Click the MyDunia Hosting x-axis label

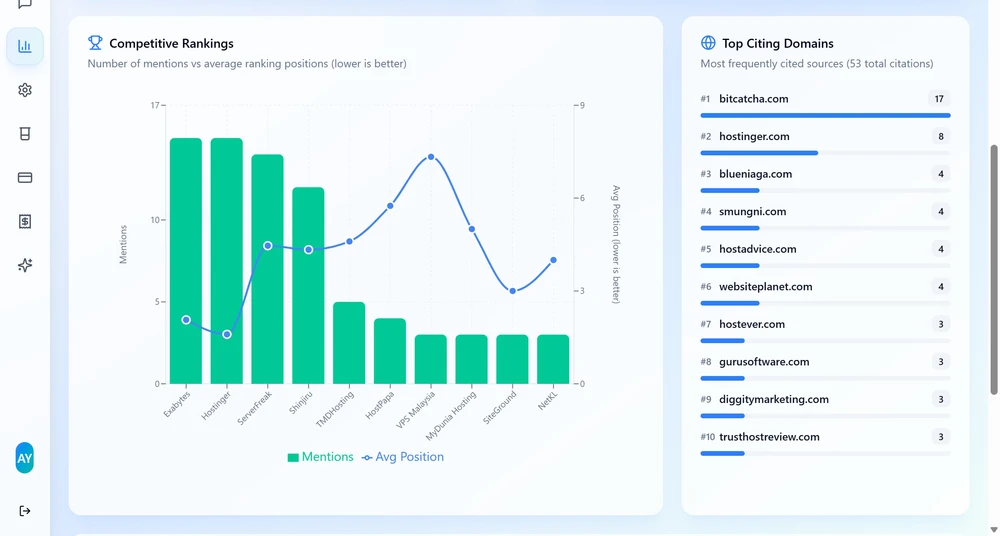[451, 416]
